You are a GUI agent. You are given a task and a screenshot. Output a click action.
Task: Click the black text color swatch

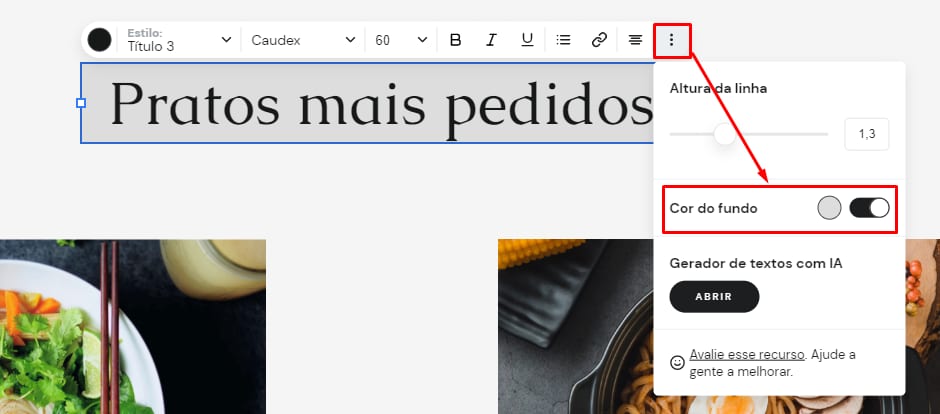click(99, 40)
